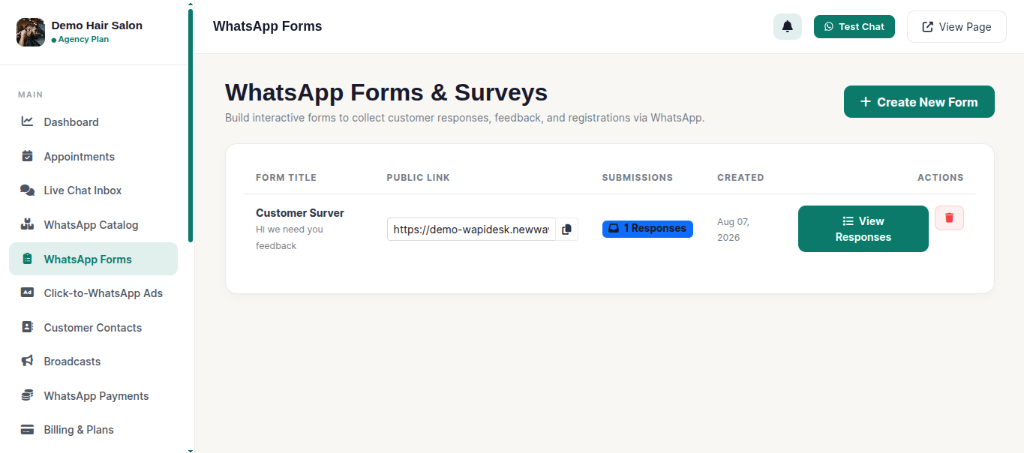Click the Appointments calendar icon
The image size is (1024, 453).
pyautogui.click(x=27, y=156)
